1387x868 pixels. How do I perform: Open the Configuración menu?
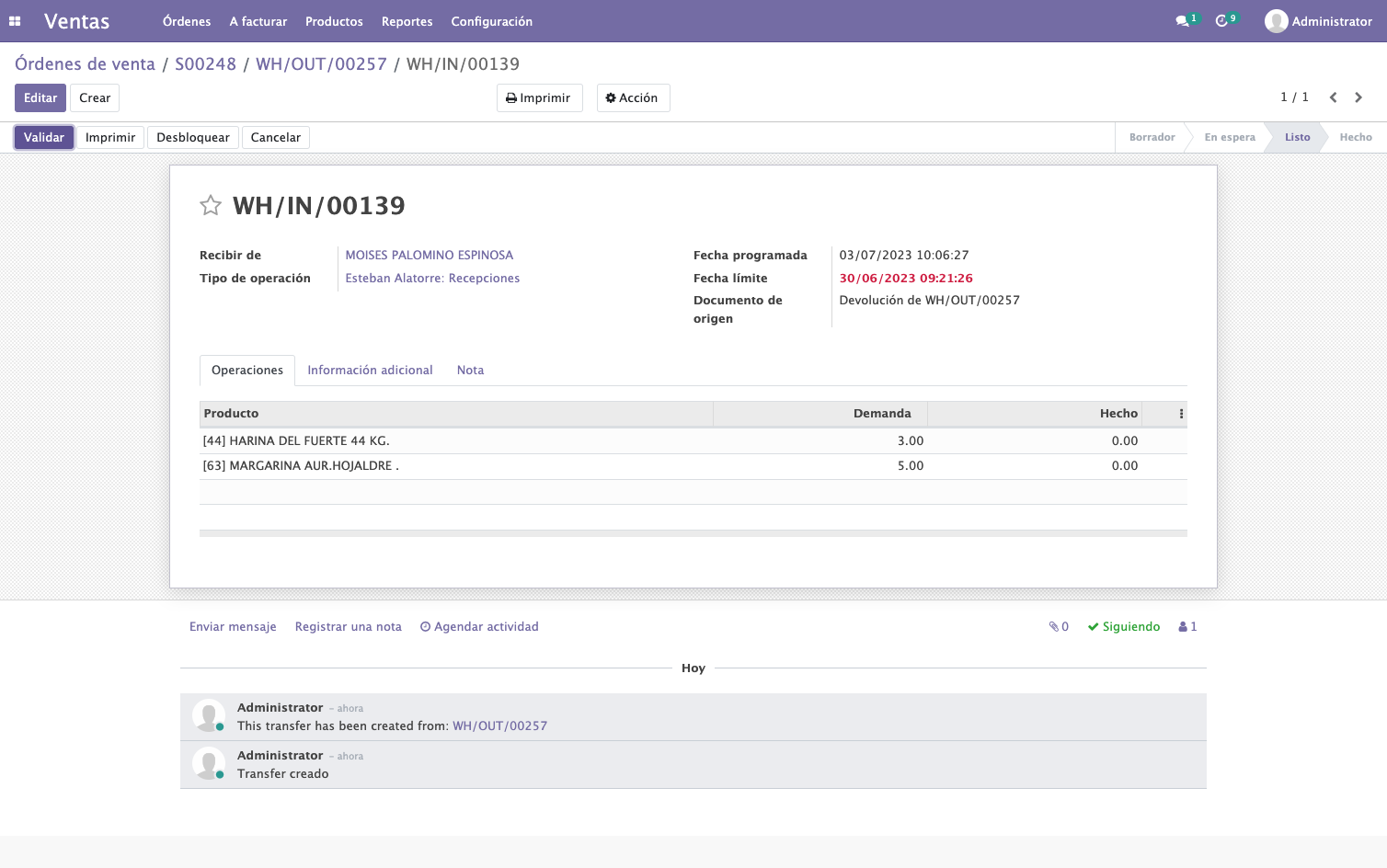point(492,21)
